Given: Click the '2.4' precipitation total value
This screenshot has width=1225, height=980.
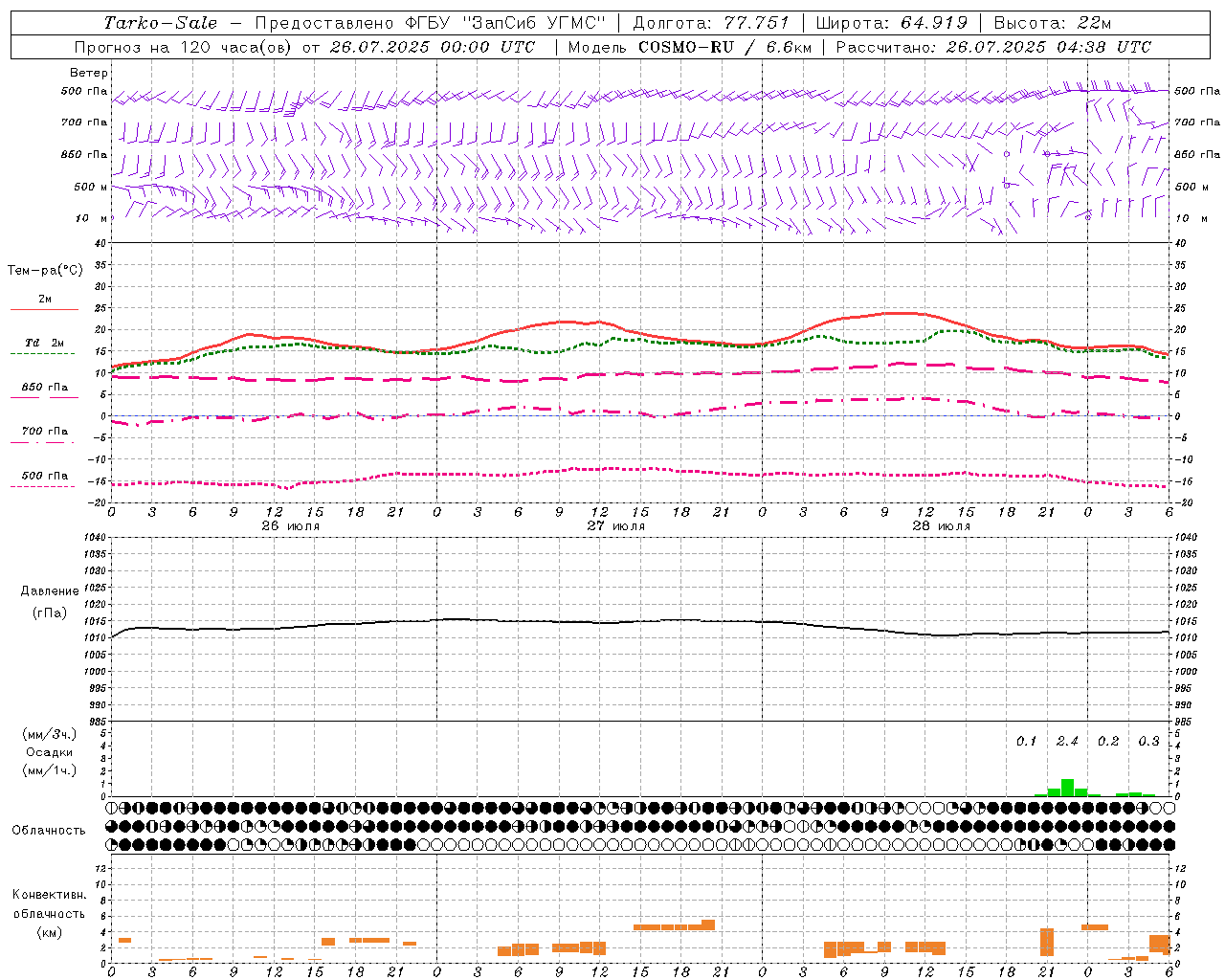Looking at the screenshot, I should (x=1067, y=742).
